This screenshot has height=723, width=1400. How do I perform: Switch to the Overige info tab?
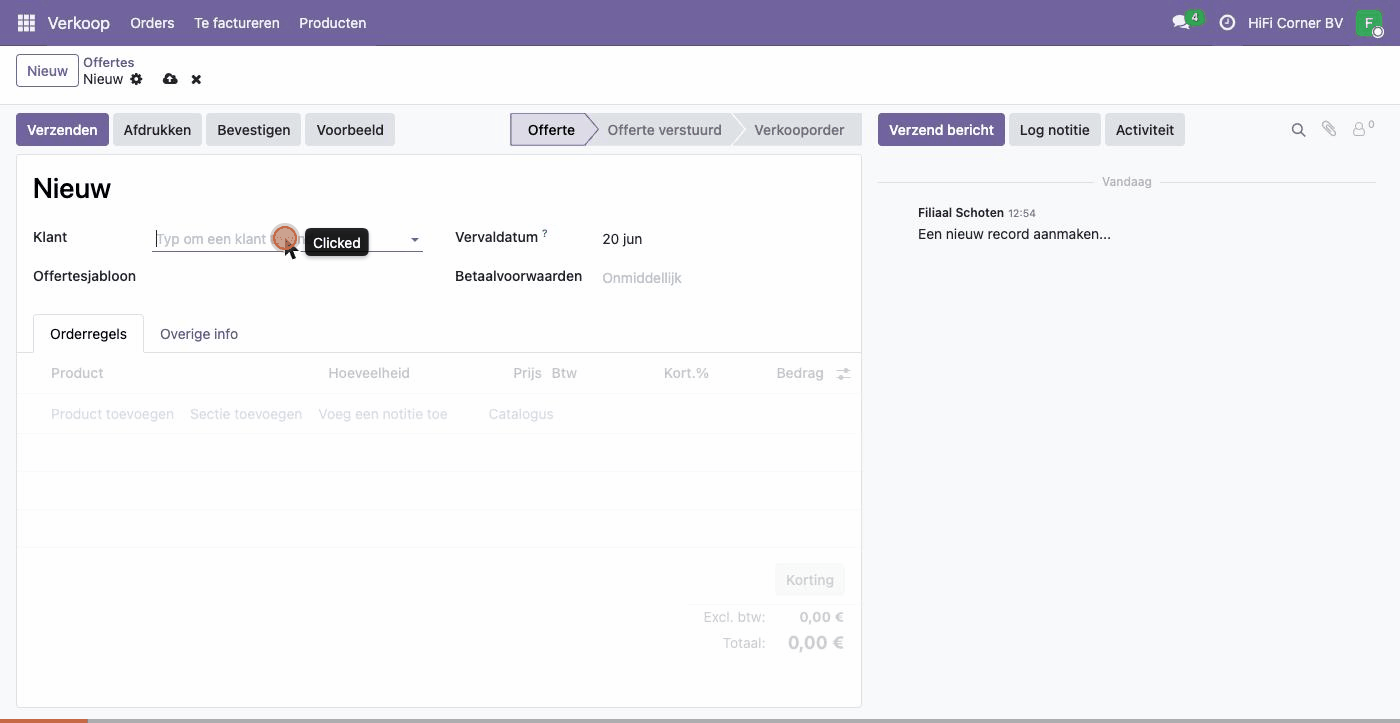click(x=199, y=334)
